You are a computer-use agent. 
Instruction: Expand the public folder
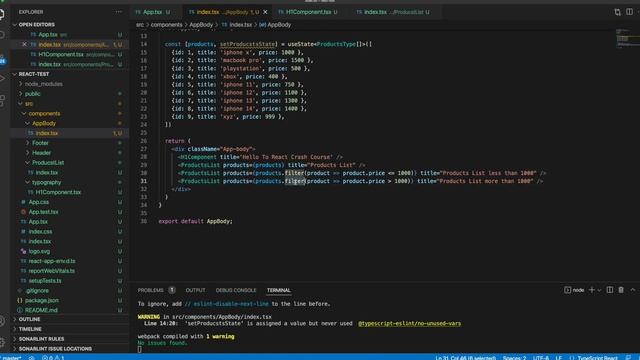click(x=69, y=94)
